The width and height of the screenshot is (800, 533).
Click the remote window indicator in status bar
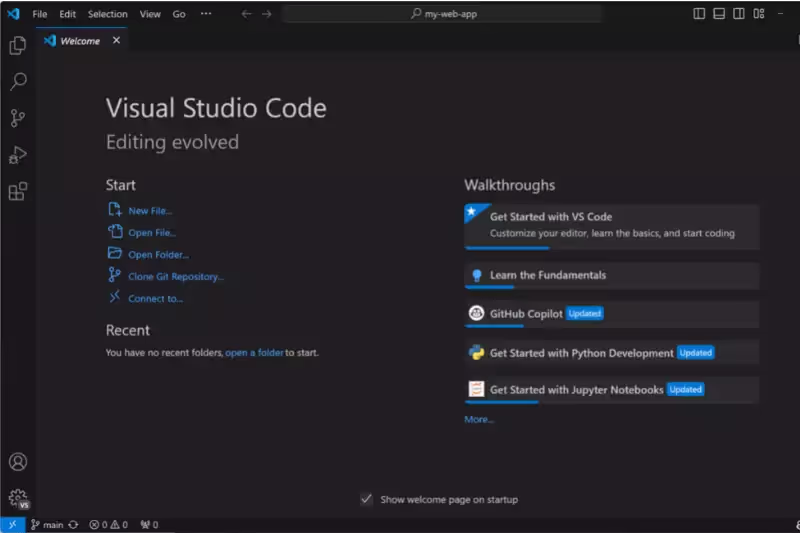[12, 524]
